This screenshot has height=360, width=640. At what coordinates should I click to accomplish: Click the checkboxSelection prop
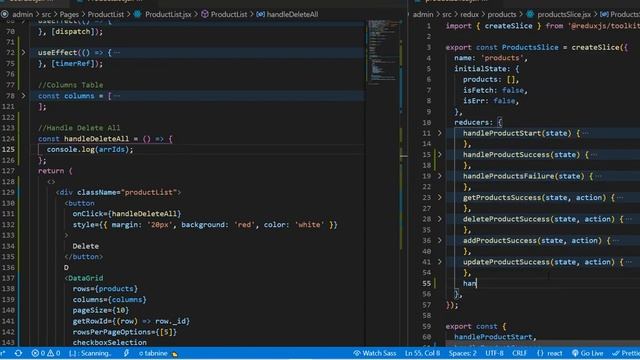109,342
